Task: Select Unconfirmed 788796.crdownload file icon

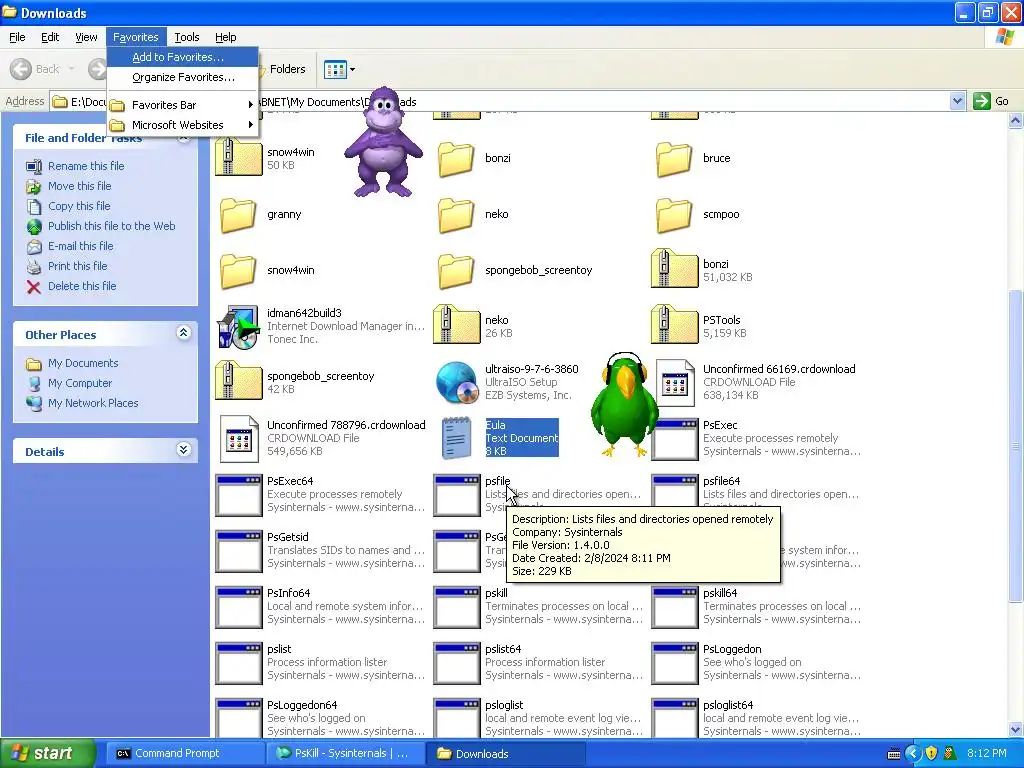Action: click(239, 439)
